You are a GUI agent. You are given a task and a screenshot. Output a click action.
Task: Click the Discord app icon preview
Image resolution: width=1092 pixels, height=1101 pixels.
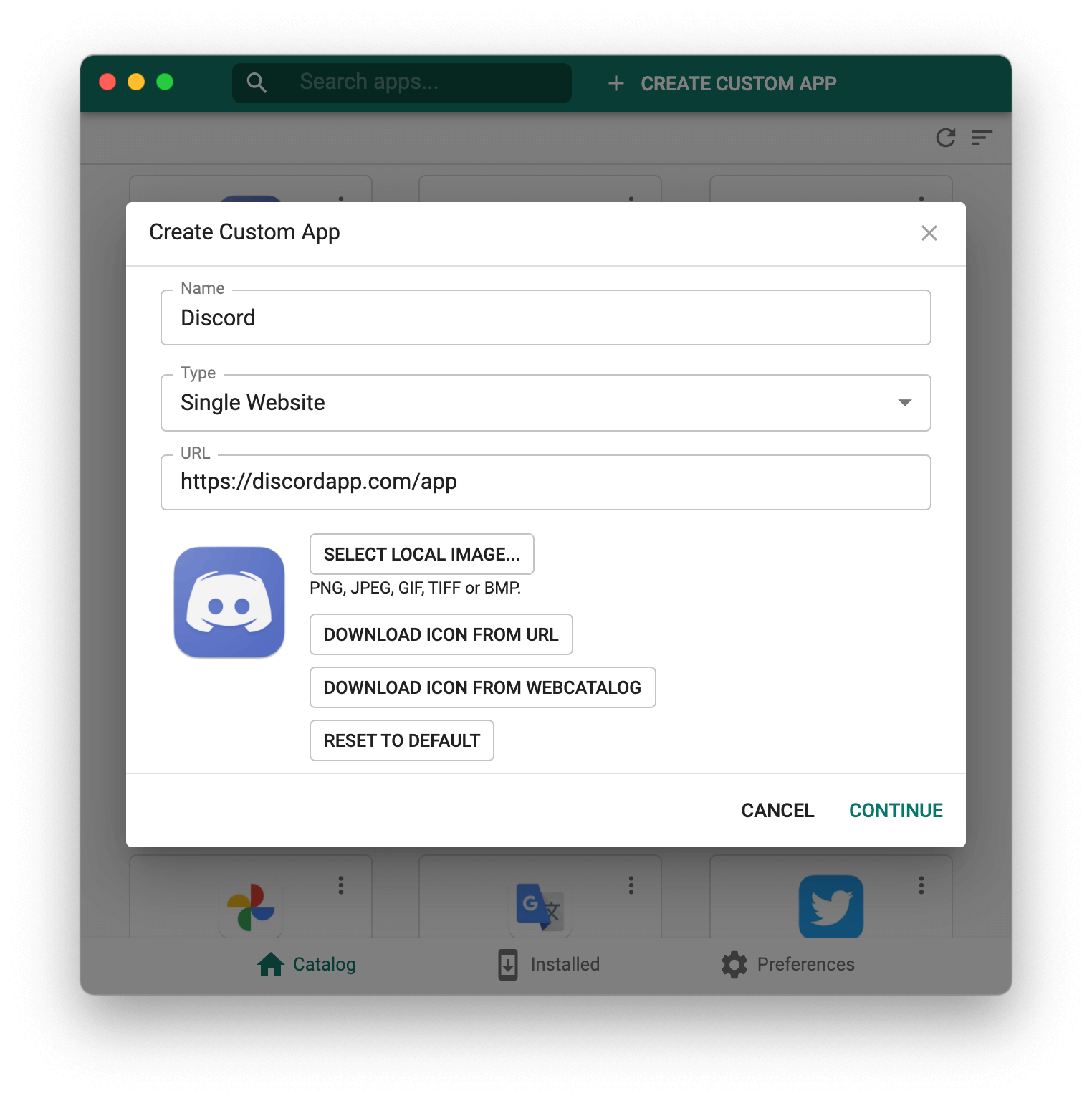click(x=229, y=602)
